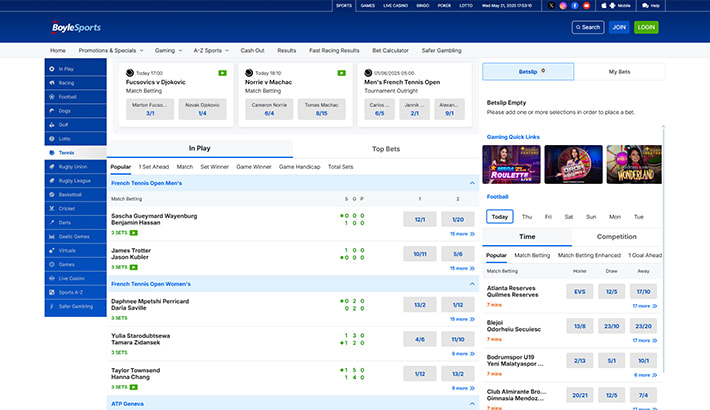Open the Dogs sidebar icon

pos(52,111)
